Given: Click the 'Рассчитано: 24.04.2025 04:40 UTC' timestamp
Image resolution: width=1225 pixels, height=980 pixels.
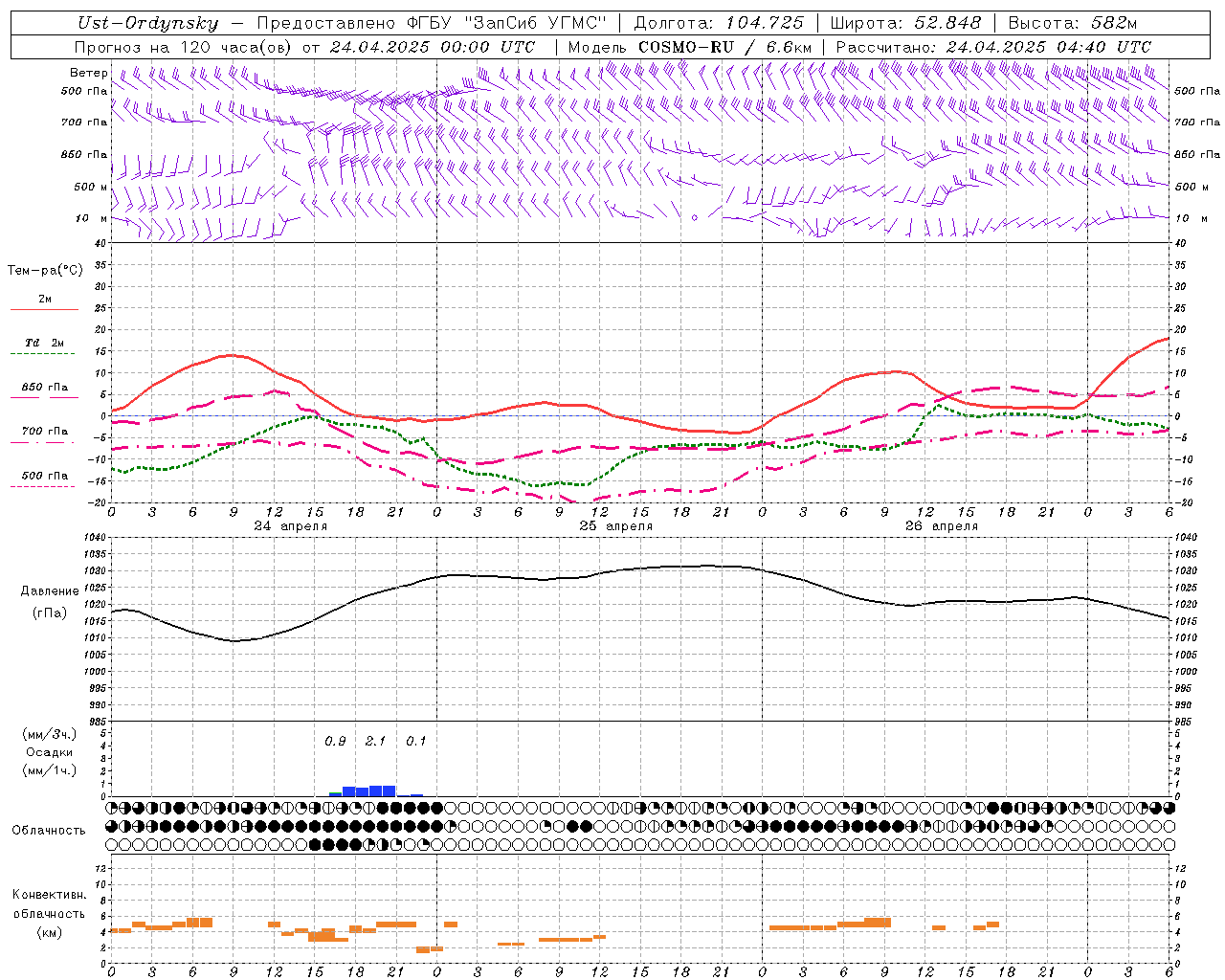Looking at the screenshot, I should 993,47.
